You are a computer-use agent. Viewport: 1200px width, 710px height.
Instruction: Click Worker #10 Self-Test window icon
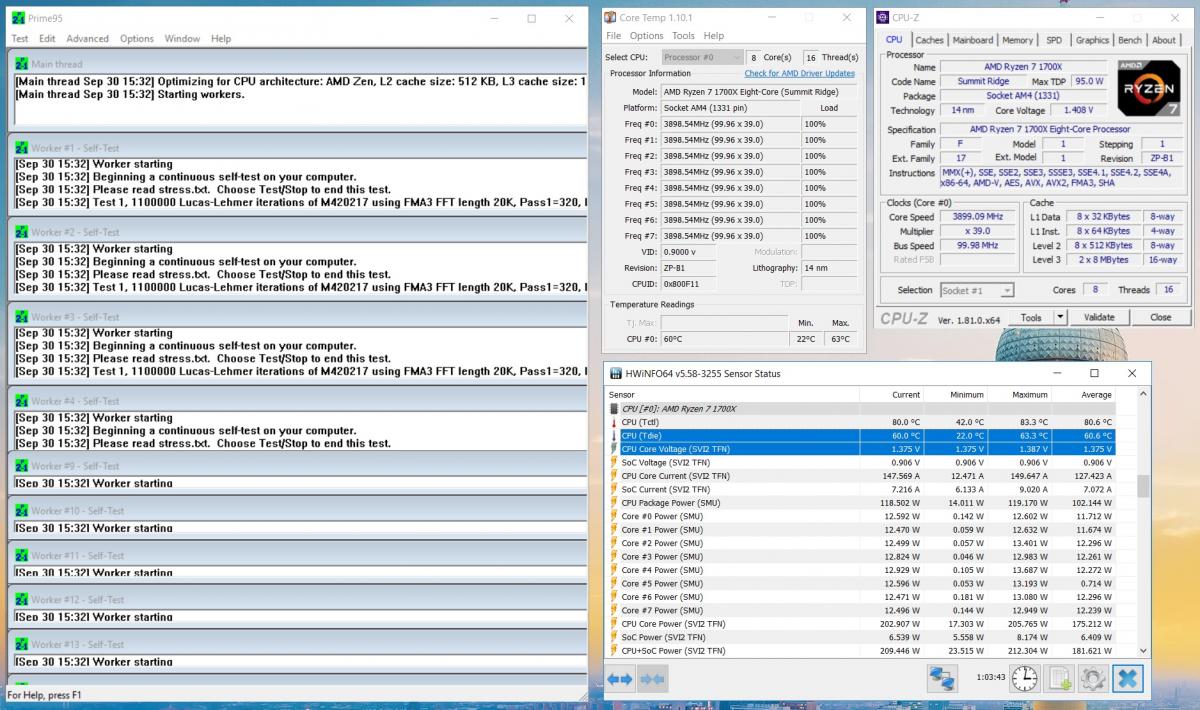tap(22, 511)
